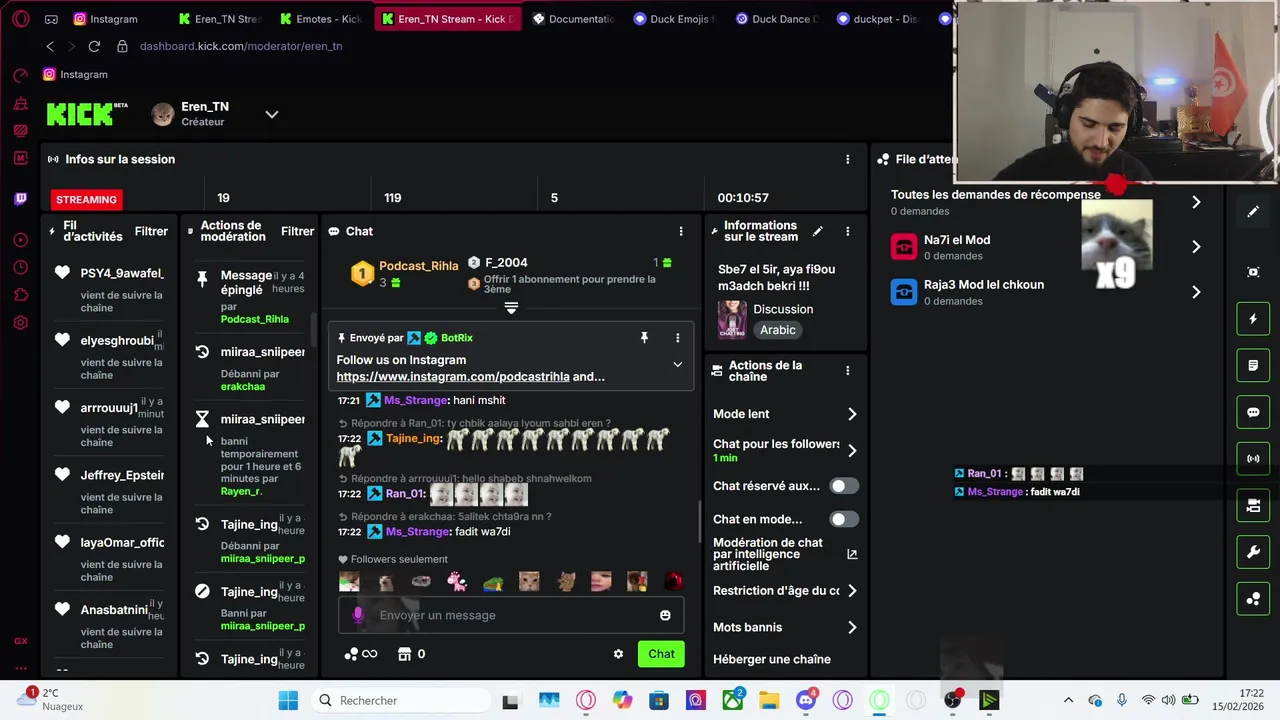Collapse leaderboard with the down arrow handle
Viewport: 1280px width, 720px height.
tap(511, 308)
